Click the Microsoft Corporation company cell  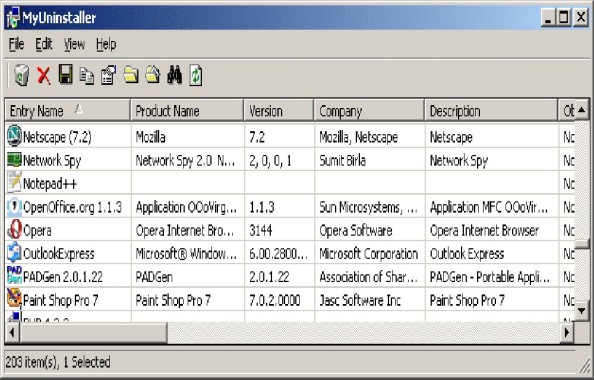pyautogui.click(x=369, y=253)
